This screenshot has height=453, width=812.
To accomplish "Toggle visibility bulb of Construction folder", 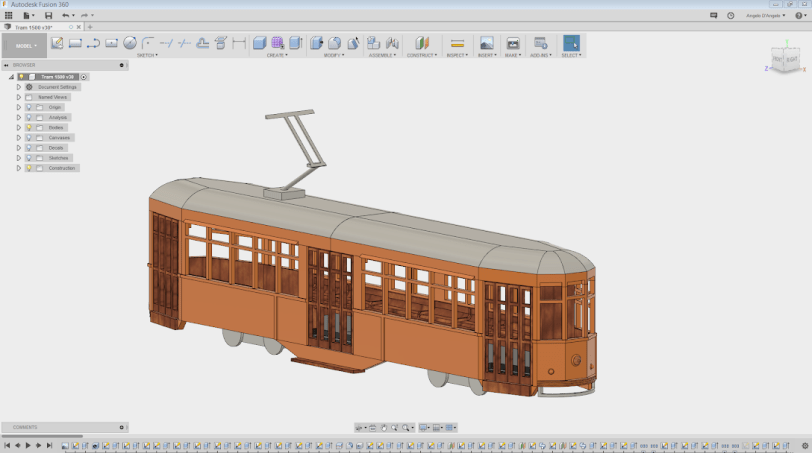I will (29, 168).
